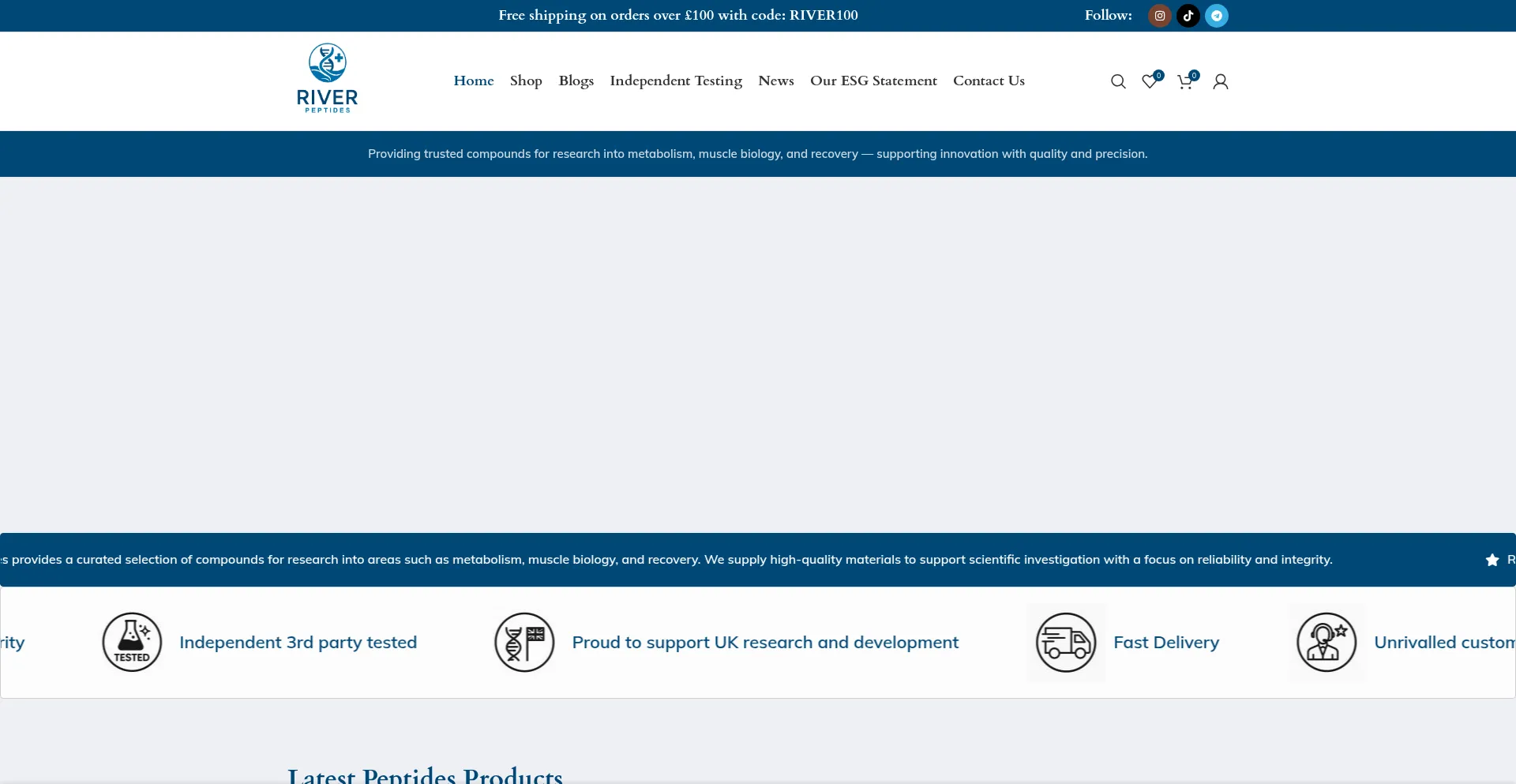
Task: View Our ESG Statement page
Action: click(873, 81)
